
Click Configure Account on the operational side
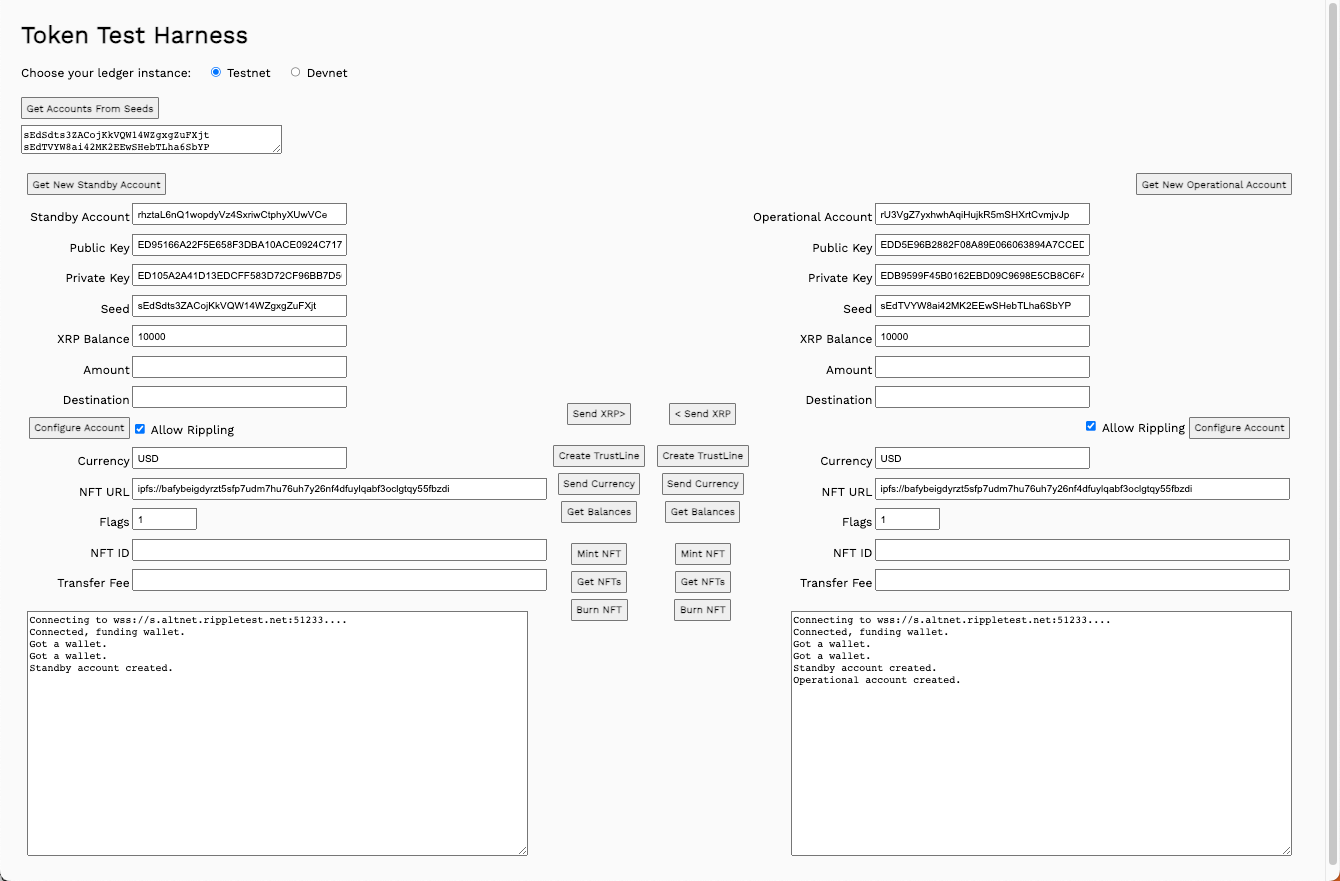coord(1239,427)
